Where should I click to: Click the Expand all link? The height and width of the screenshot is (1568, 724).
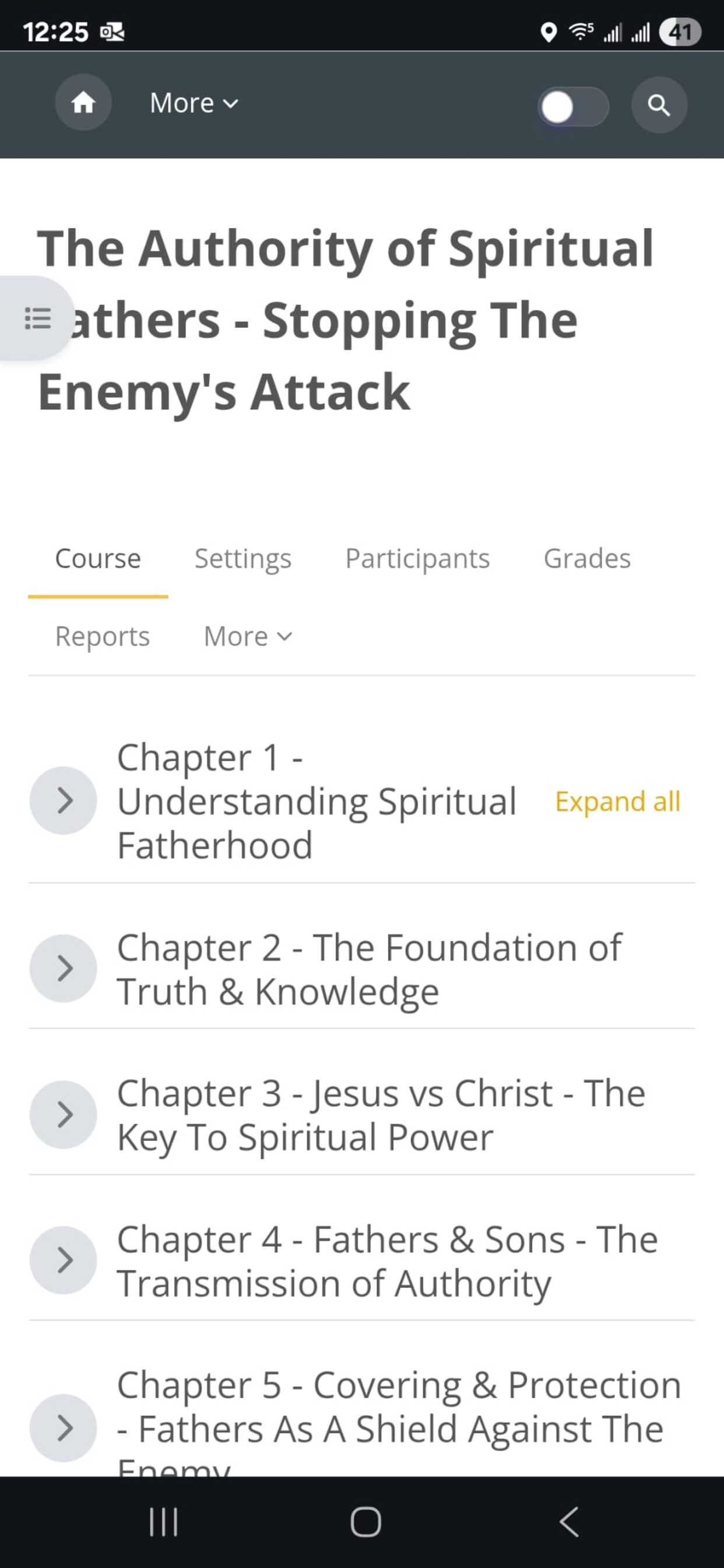(617, 801)
